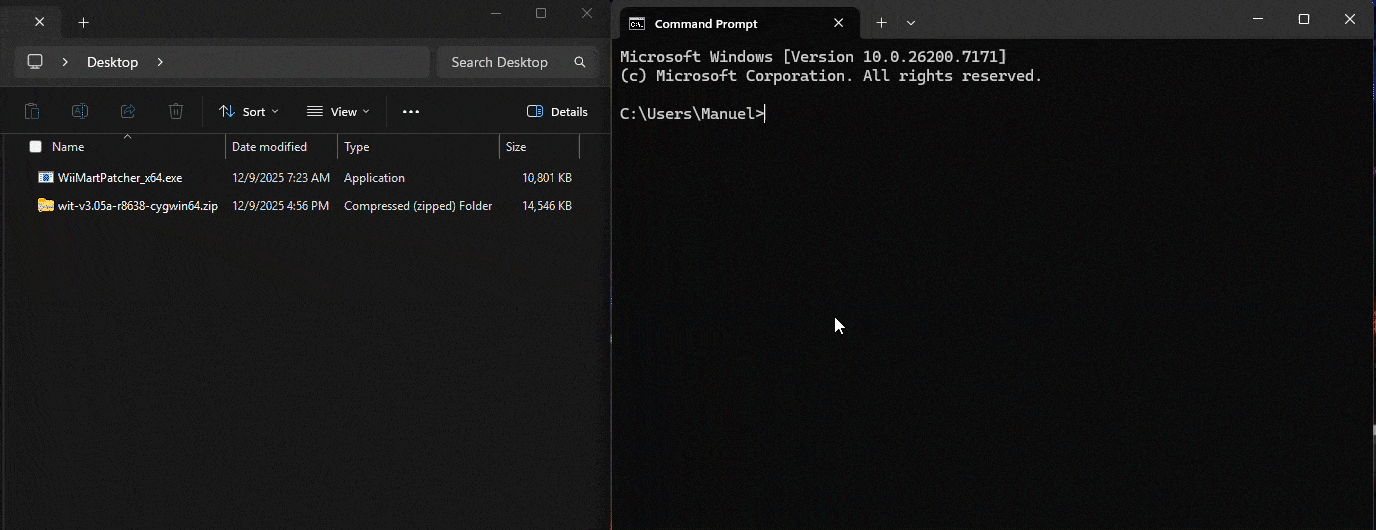Toggle the Details pane button
The width and height of the screenshot is (1376, 530).
(x=557, y=112)
